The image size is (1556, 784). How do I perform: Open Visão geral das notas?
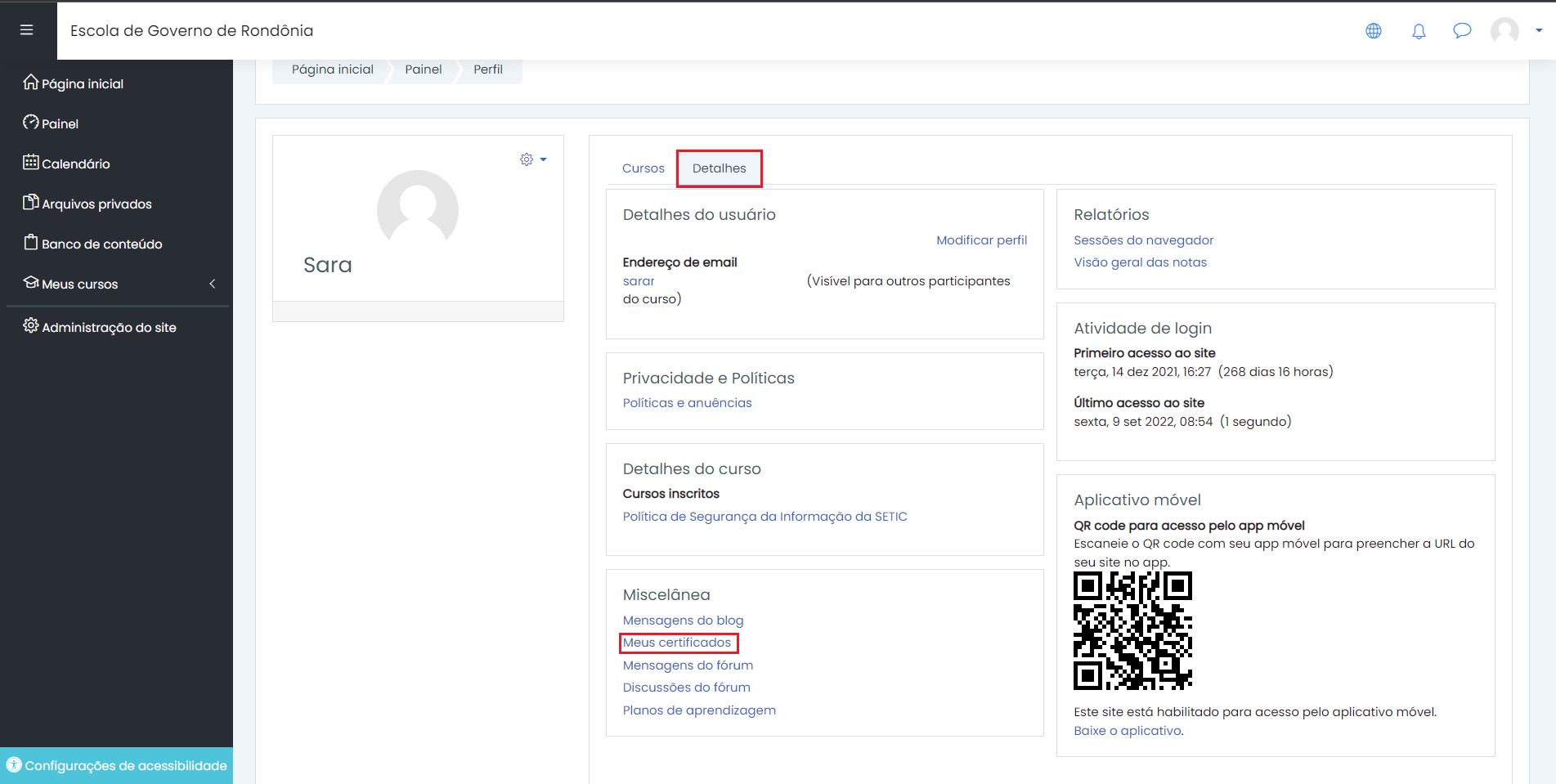(1141, 262)
